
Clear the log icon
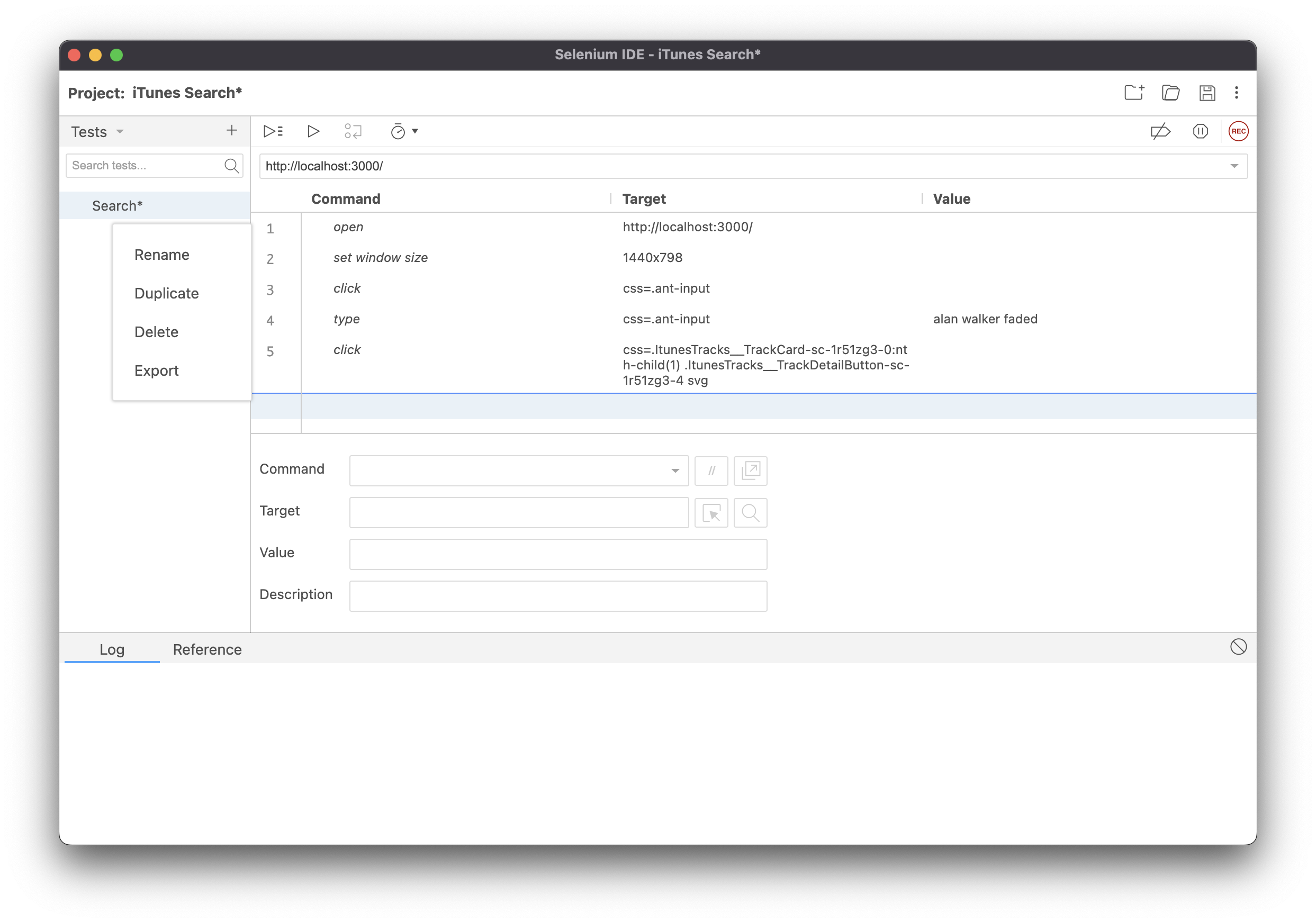pos(1238,647)
